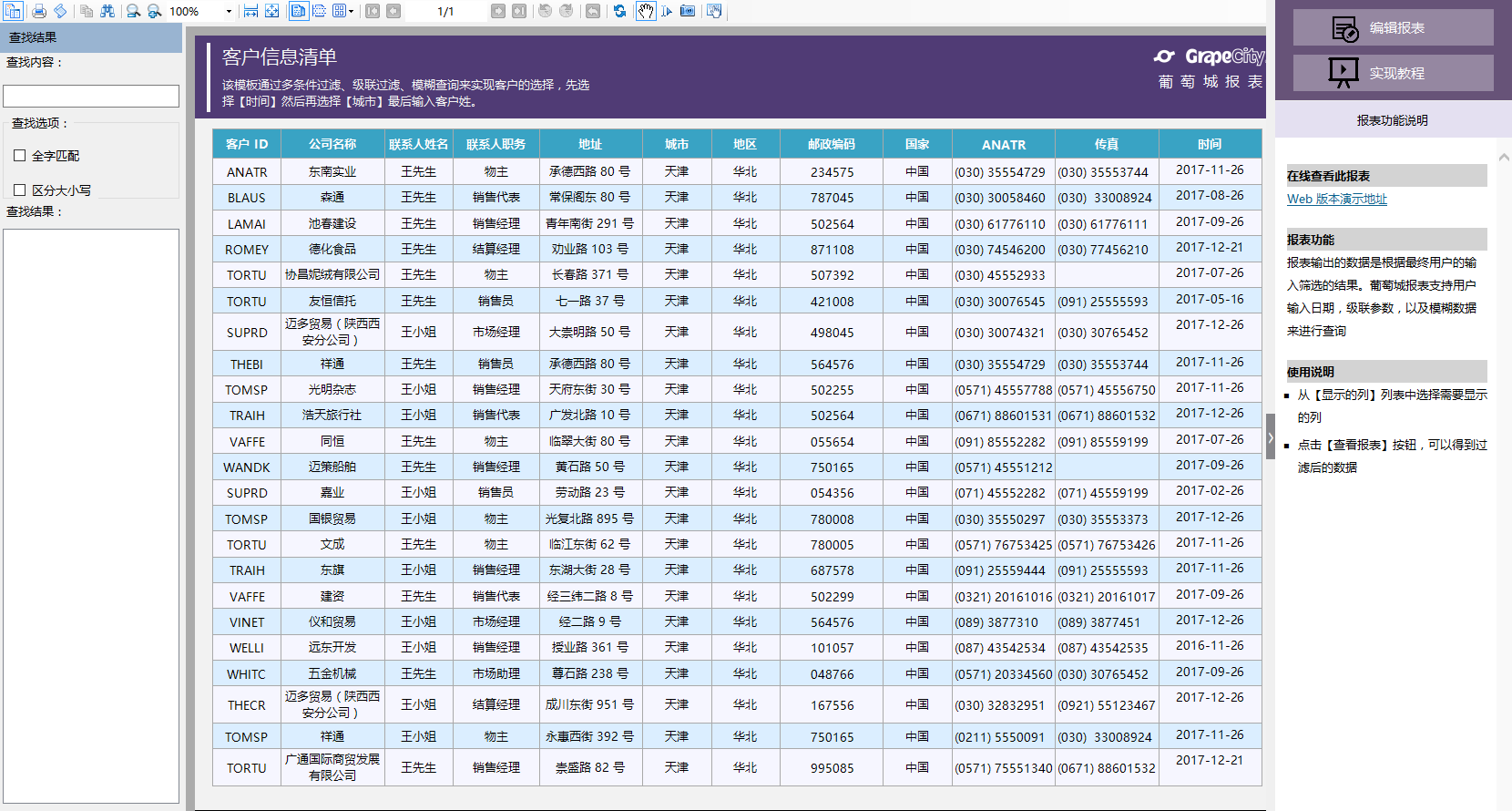
Task: Expand the multipage view dropdown arrow
Action: pos(352,12)
